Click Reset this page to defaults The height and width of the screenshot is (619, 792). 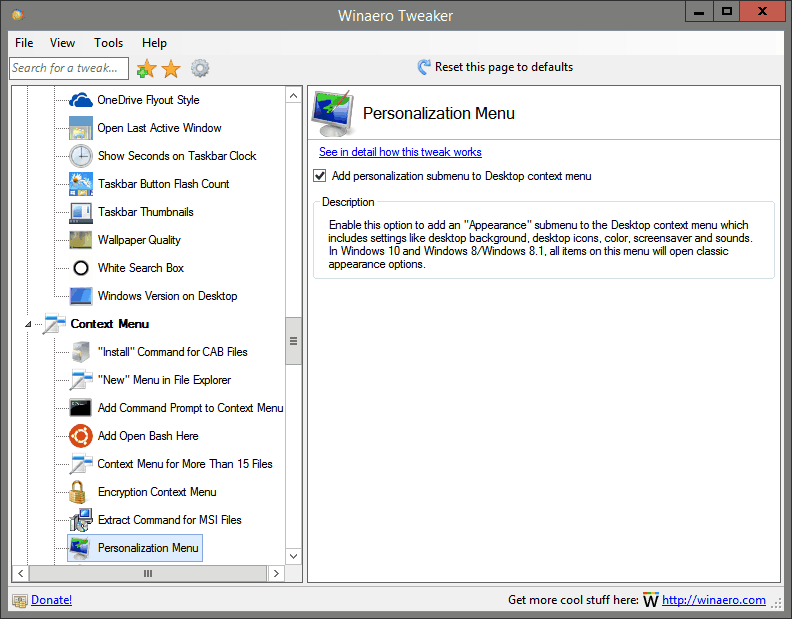[x=496, y=67]
